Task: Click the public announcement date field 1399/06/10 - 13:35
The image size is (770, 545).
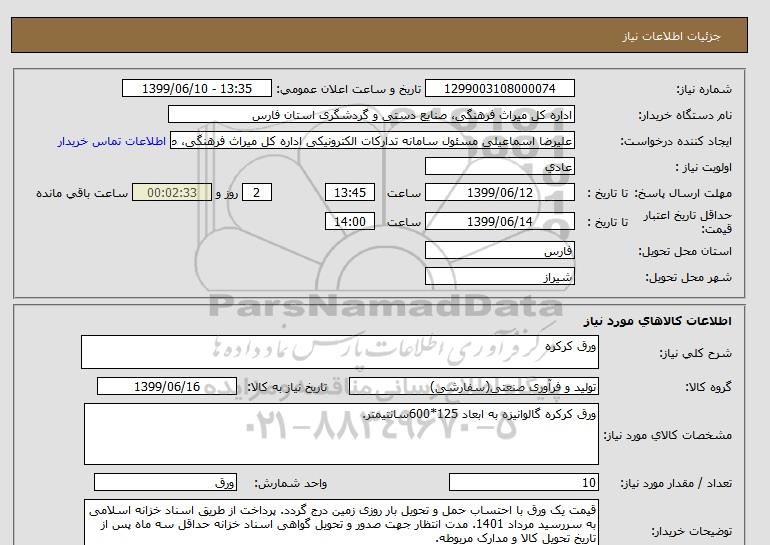Action: [196, 88]
